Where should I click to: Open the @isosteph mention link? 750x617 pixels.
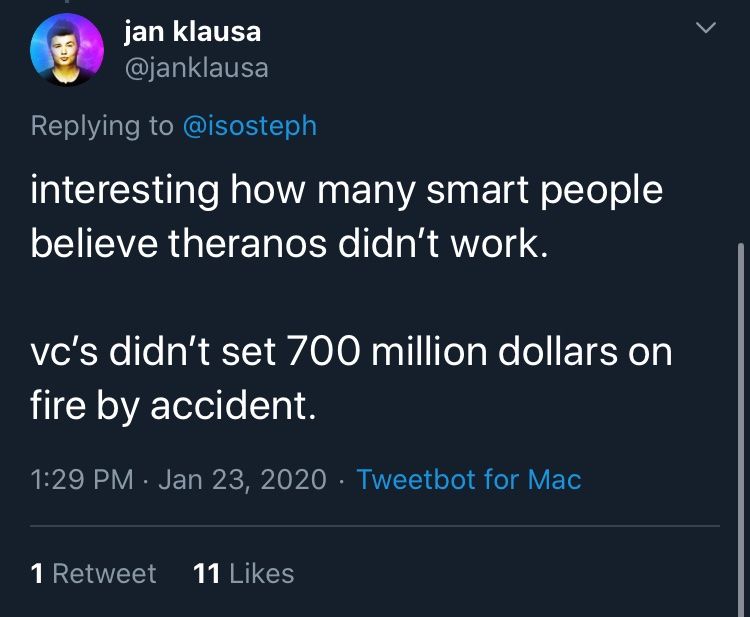tap(250, 127)
